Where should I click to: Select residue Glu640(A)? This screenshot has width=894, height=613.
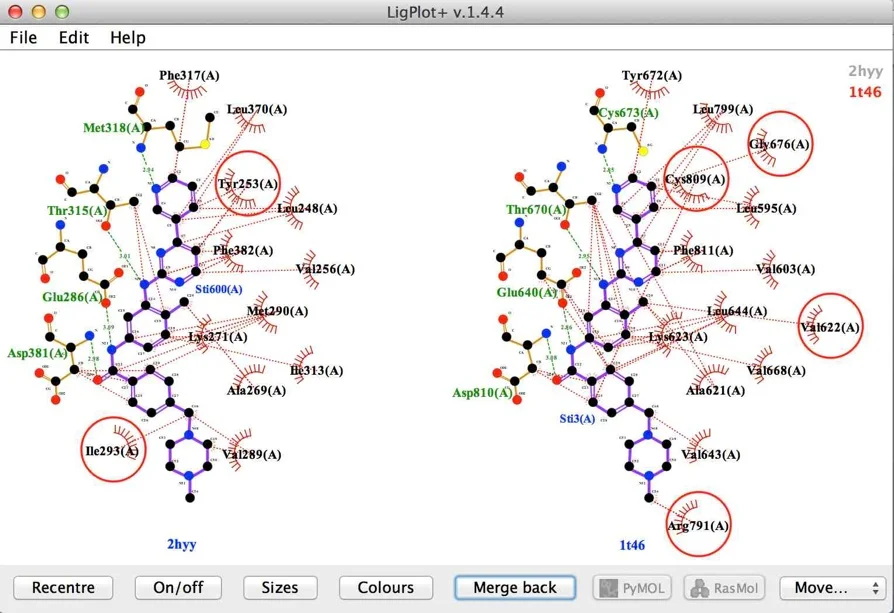pyautogui.click(x=527, y=292)
